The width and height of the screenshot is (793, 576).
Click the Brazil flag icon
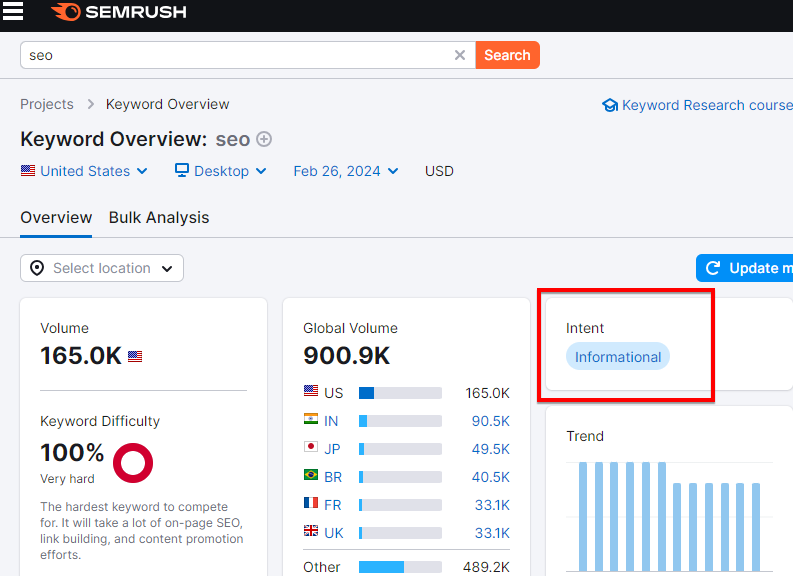311,475
